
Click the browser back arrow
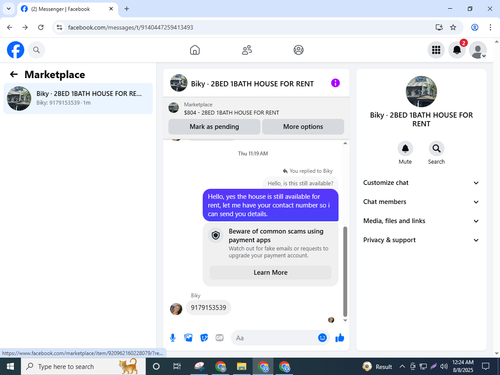(9, 27)
